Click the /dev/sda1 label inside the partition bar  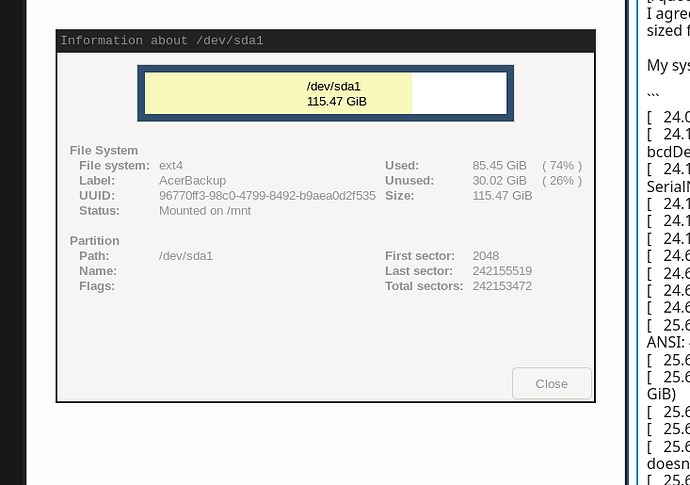click(333, 86)
